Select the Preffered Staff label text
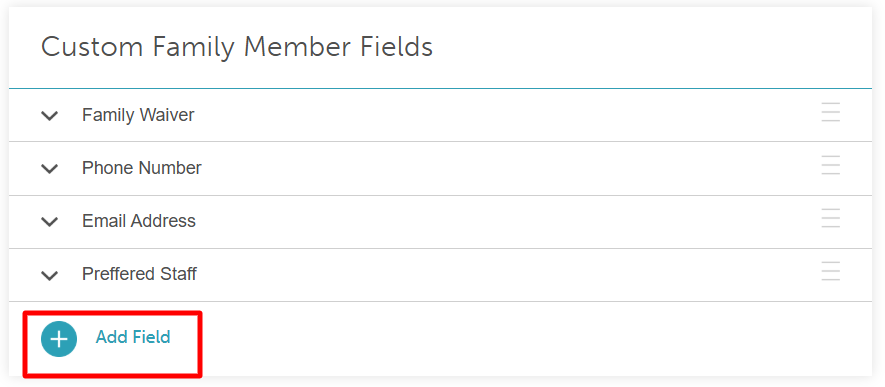Screen dimensions: 885x387 pos(139,274)
